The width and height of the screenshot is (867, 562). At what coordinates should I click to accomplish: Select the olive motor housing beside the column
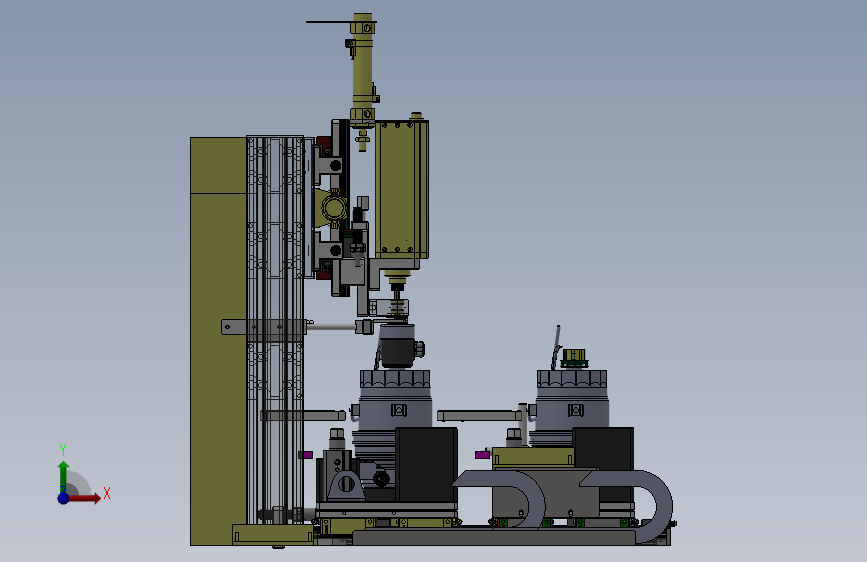[x=402, y=190]
